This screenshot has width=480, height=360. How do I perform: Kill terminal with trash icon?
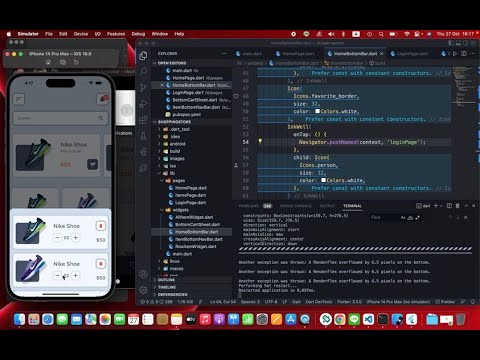[458, 206]
